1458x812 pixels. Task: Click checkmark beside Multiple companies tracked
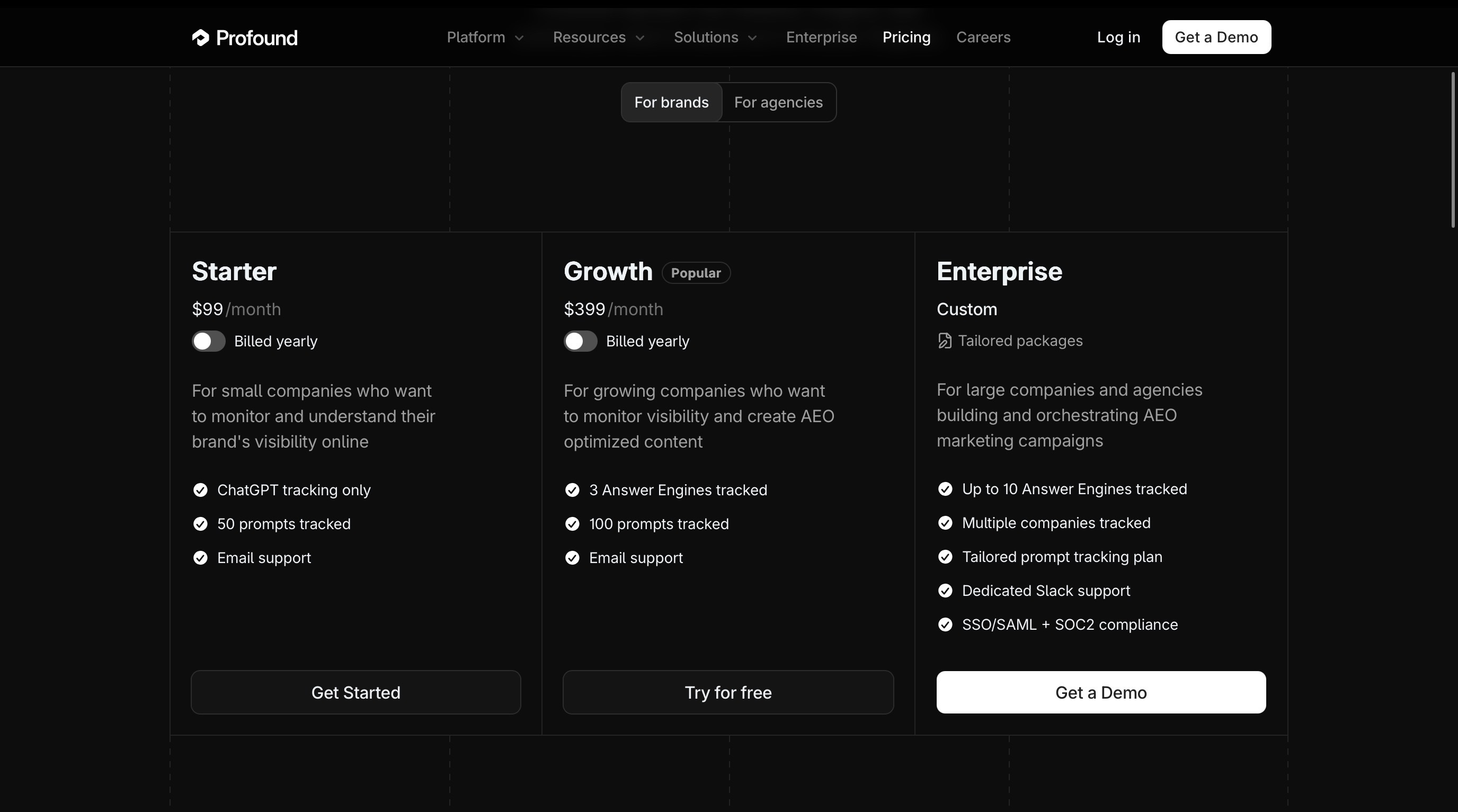pos(945,523)
